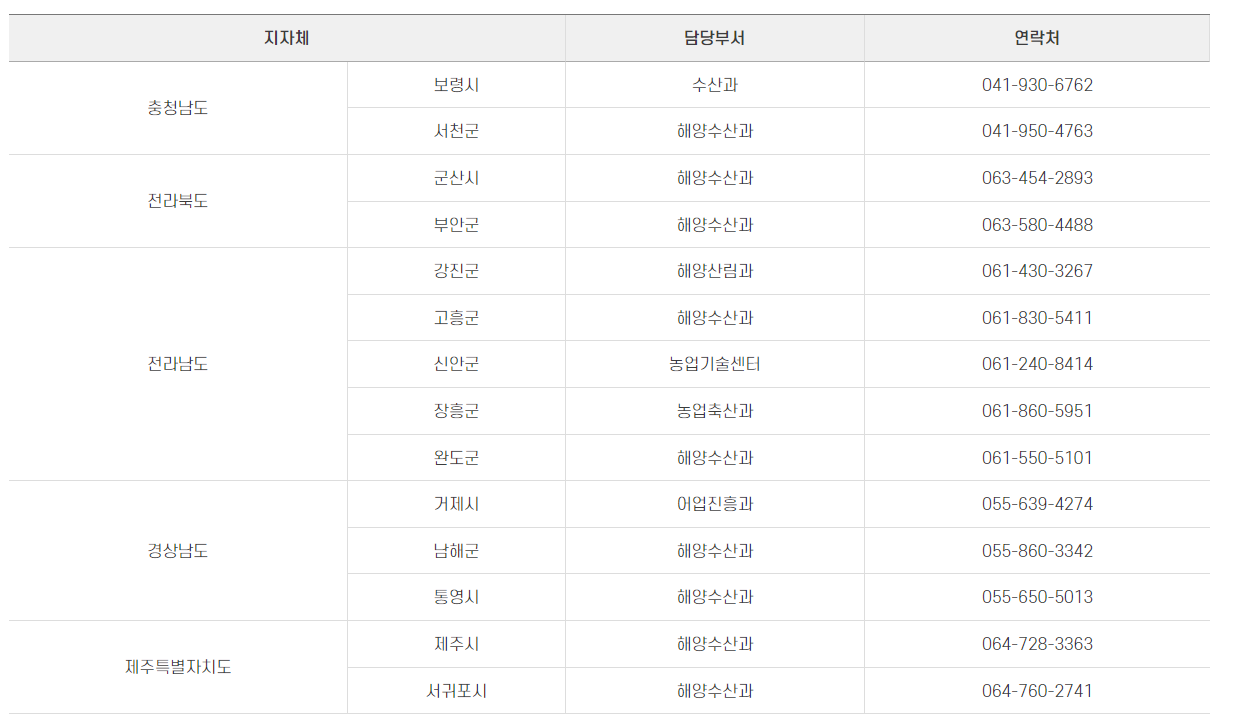Click the 서귀포시 cell

[x=456, y=691]
